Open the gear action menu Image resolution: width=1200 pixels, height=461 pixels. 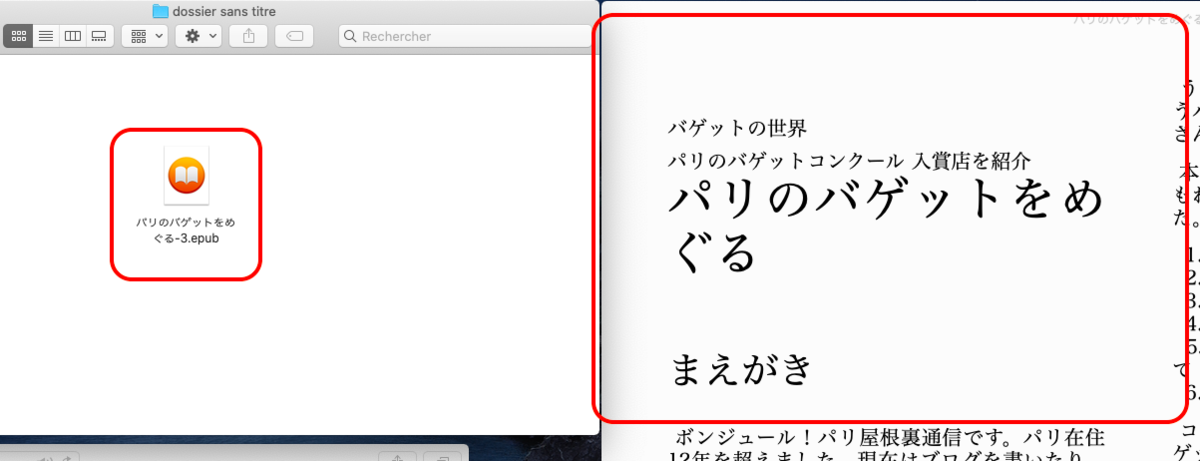pos(198,35)
